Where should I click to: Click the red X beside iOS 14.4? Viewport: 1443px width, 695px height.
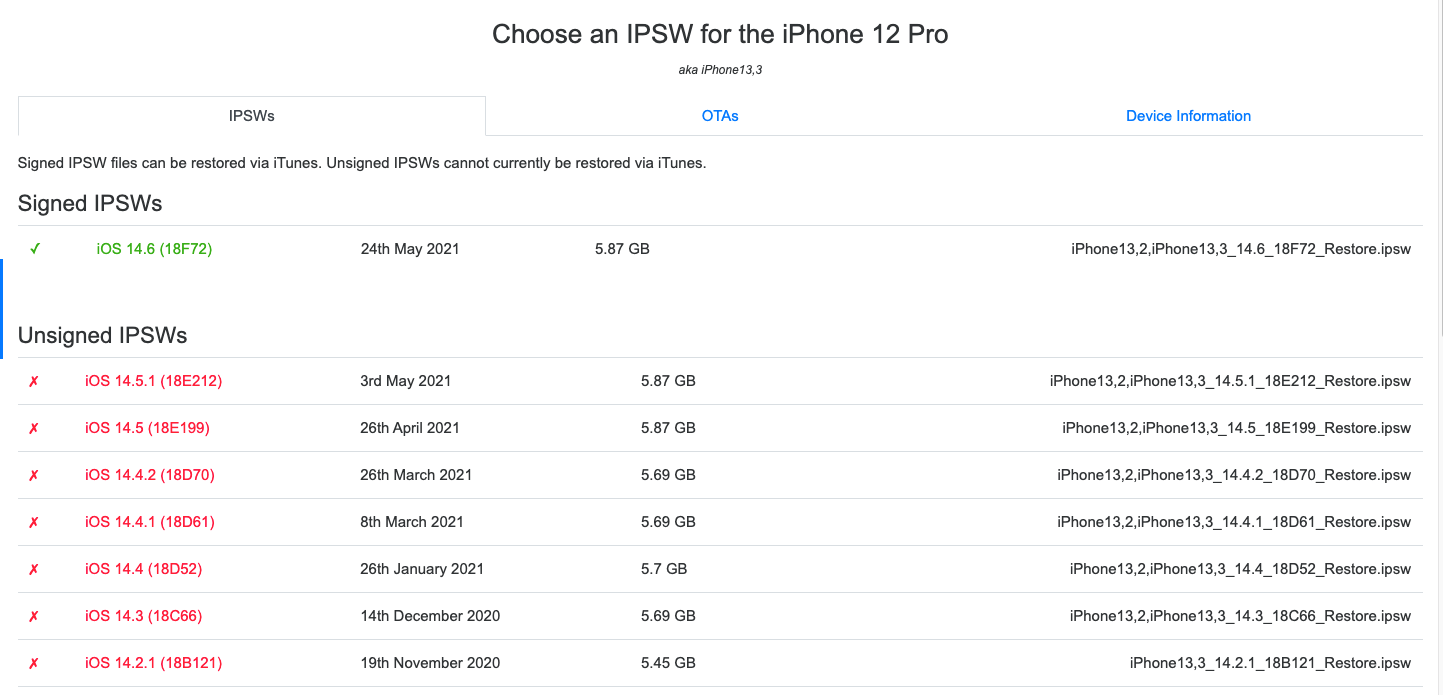click(x=33, y=569)
